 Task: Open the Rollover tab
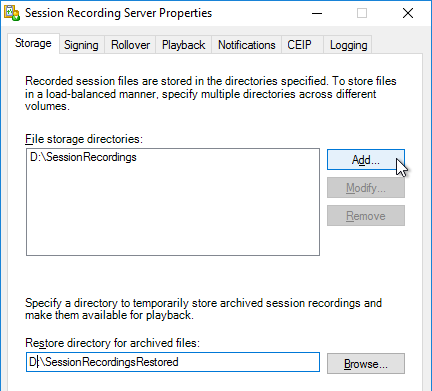[x=130, y=45]
